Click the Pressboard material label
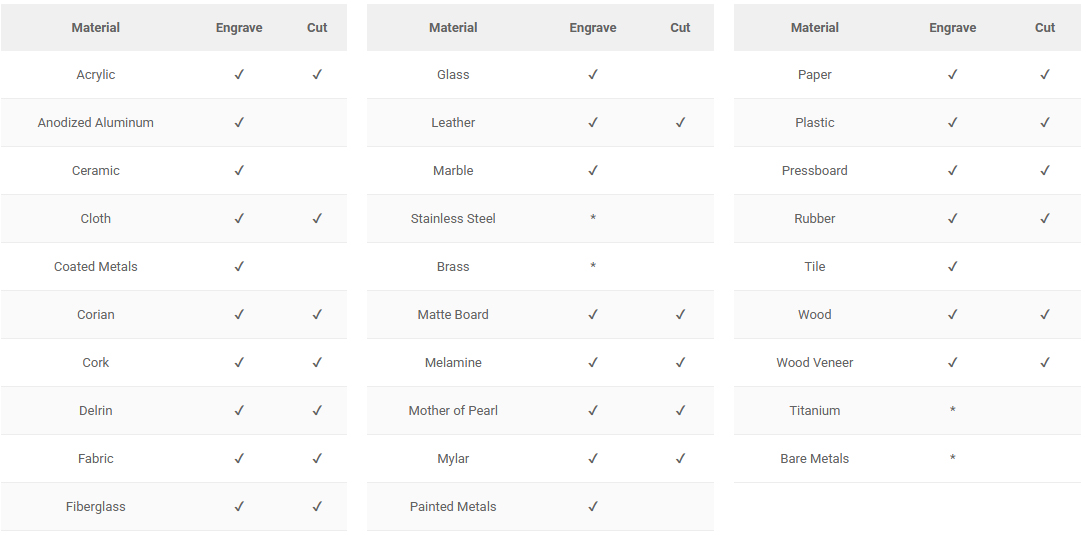Viewport: 1086px width, 535px height. (x=815, y=171)
